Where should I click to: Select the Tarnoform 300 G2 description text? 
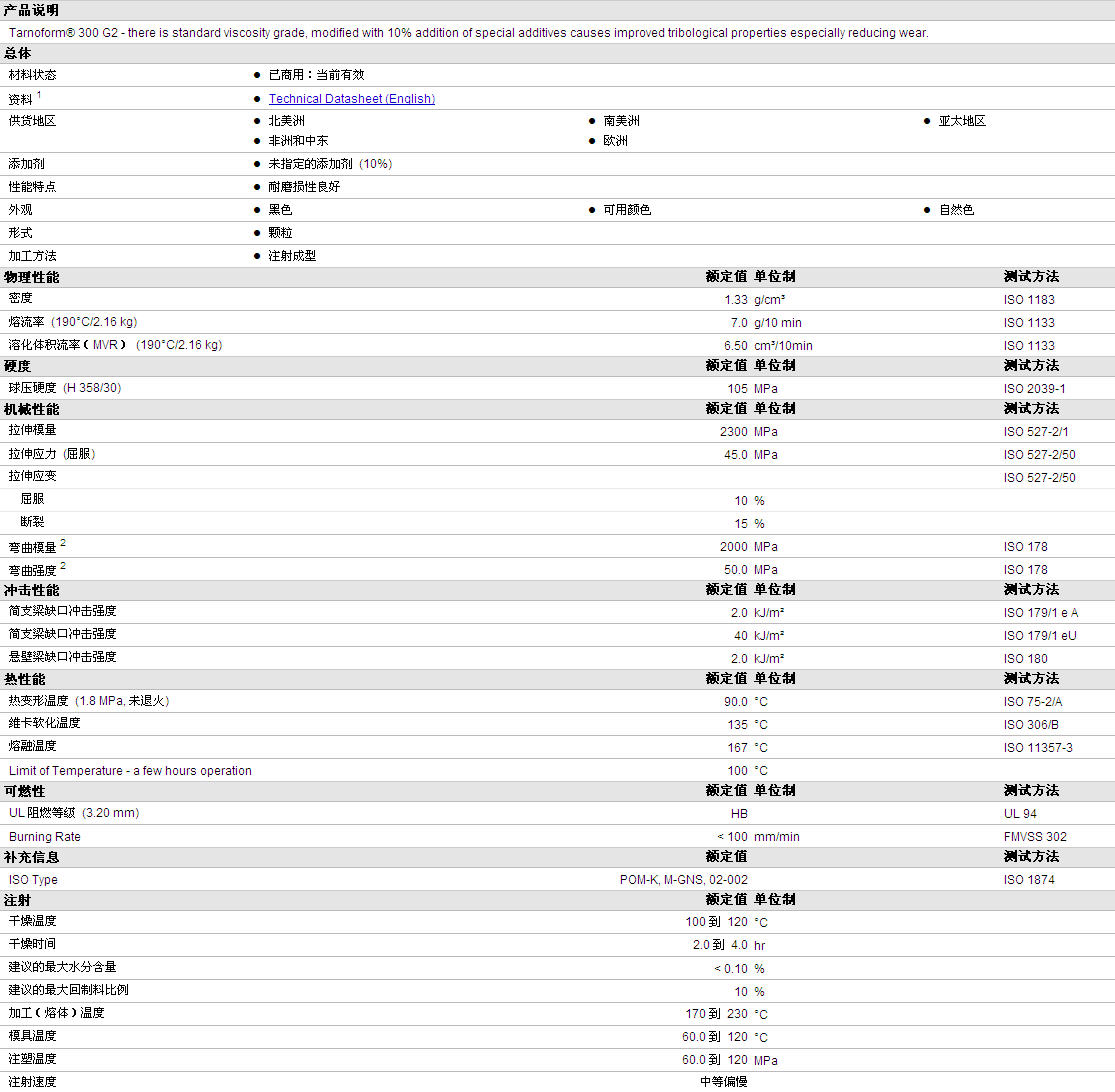click(x=468, y=33)
